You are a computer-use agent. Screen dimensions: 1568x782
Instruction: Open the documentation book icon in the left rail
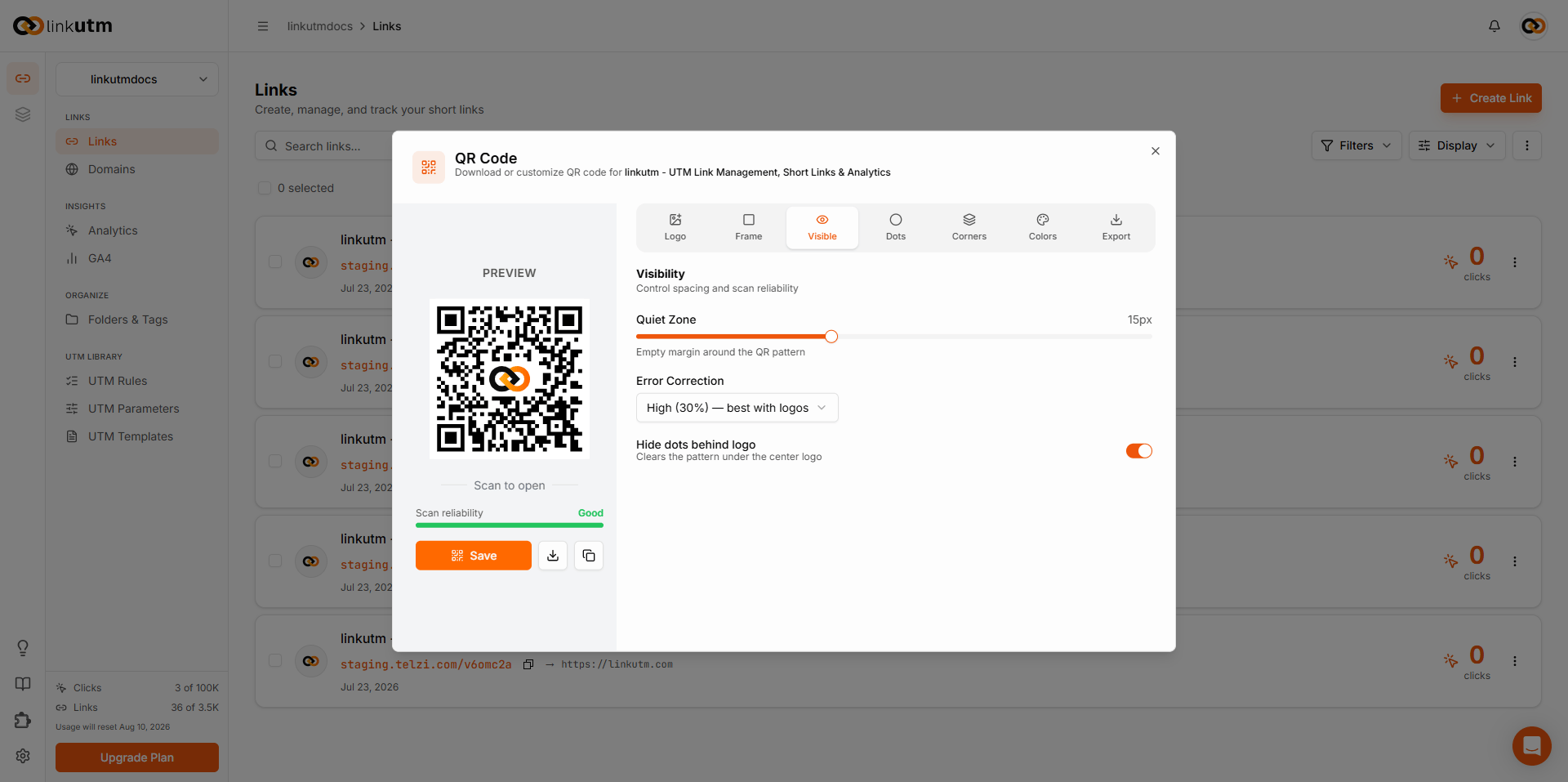point(23,684)
